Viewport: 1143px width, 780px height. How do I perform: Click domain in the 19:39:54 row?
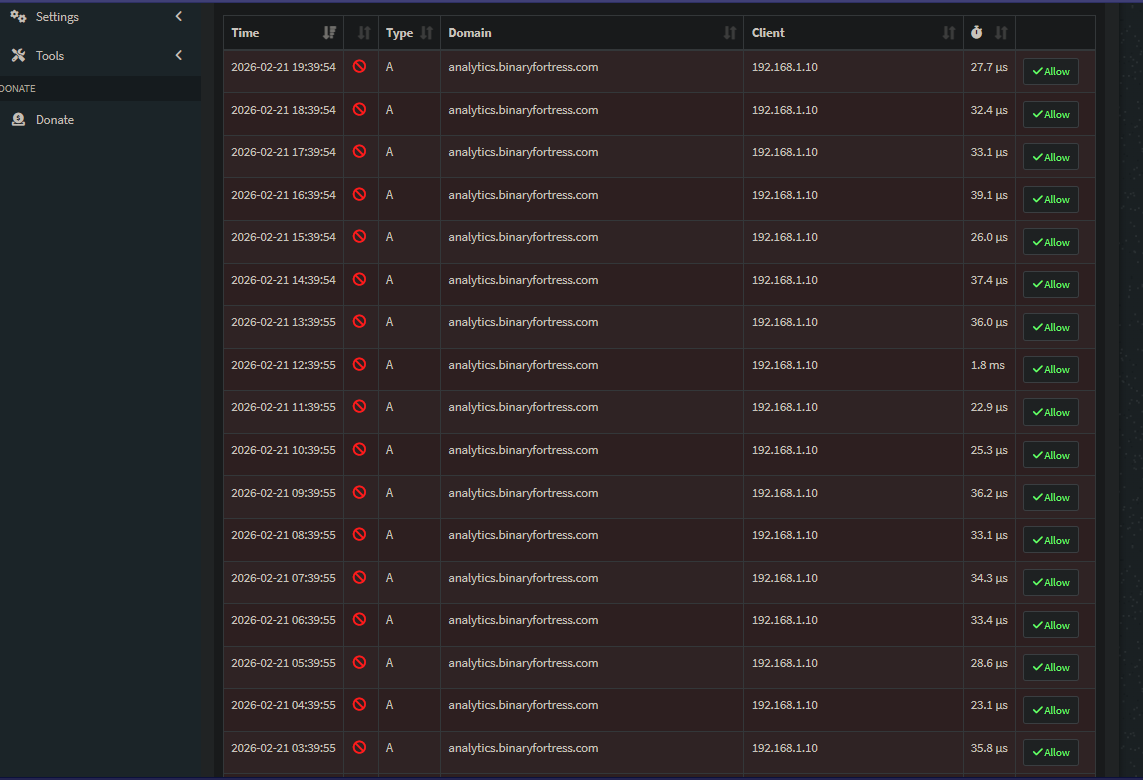pos(523,67)
